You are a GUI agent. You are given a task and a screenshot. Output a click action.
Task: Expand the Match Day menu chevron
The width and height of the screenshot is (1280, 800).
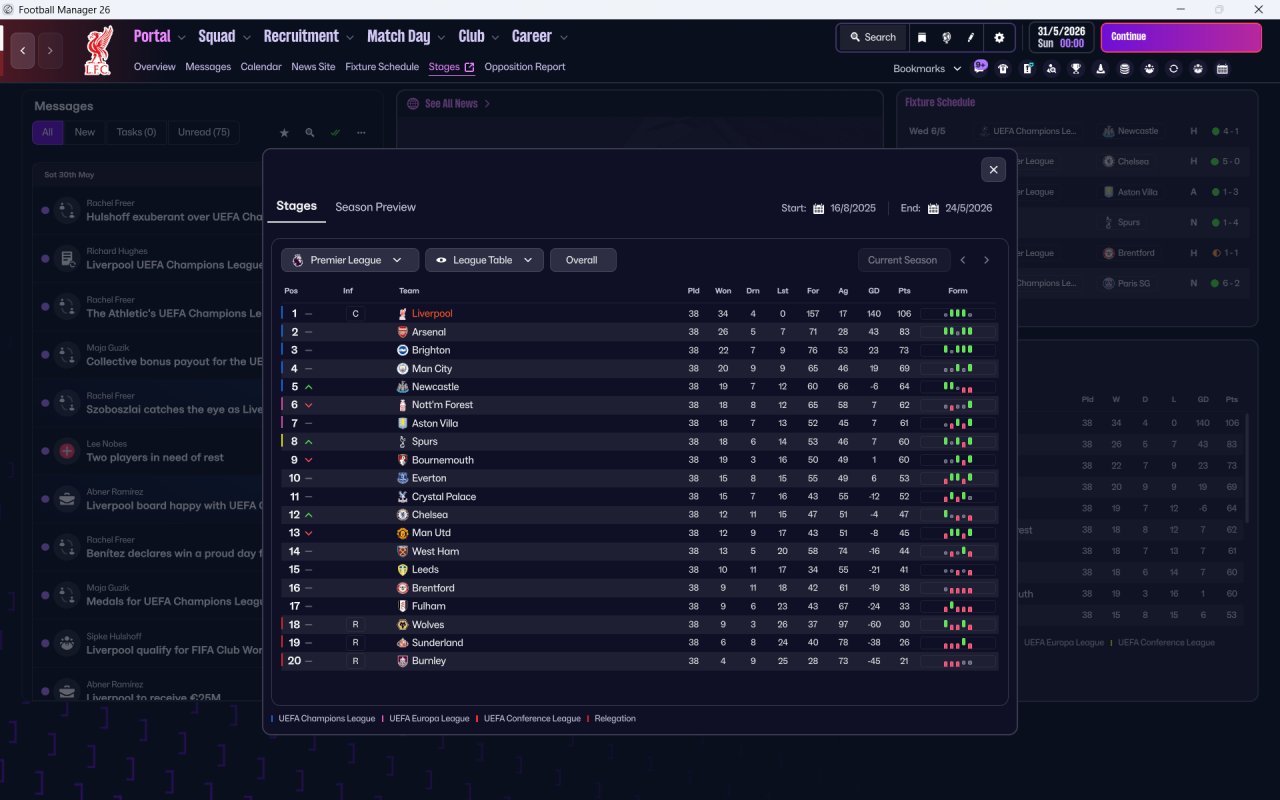442,38
